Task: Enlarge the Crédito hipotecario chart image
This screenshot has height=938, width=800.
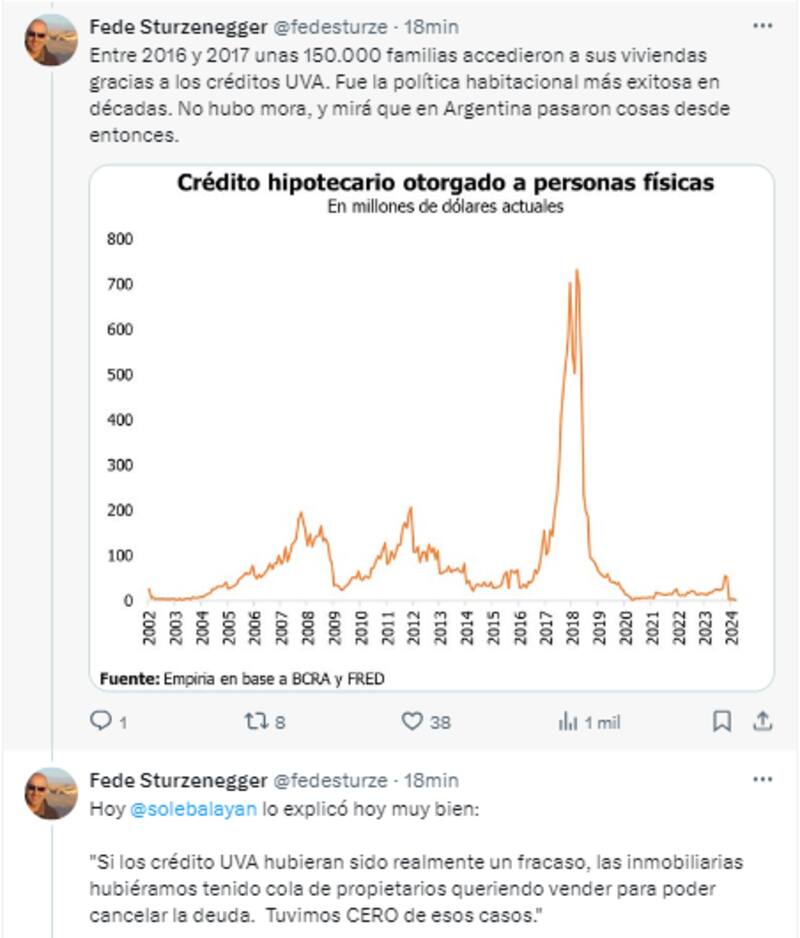Action: (x=431, y=430)
